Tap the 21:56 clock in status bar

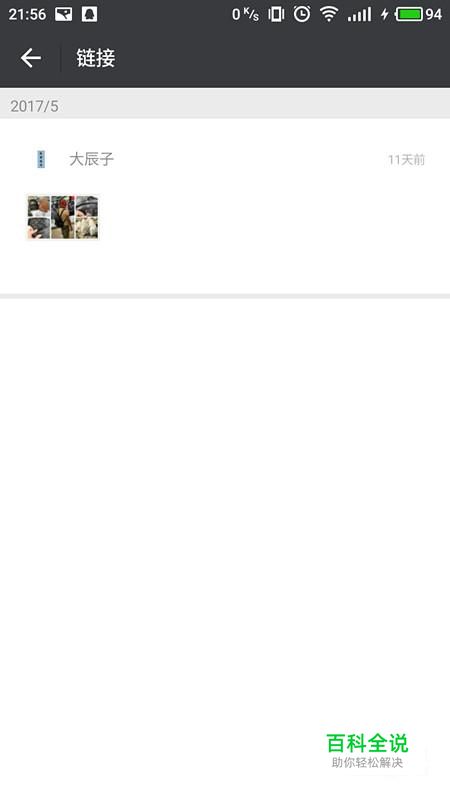tap(27, 14)
